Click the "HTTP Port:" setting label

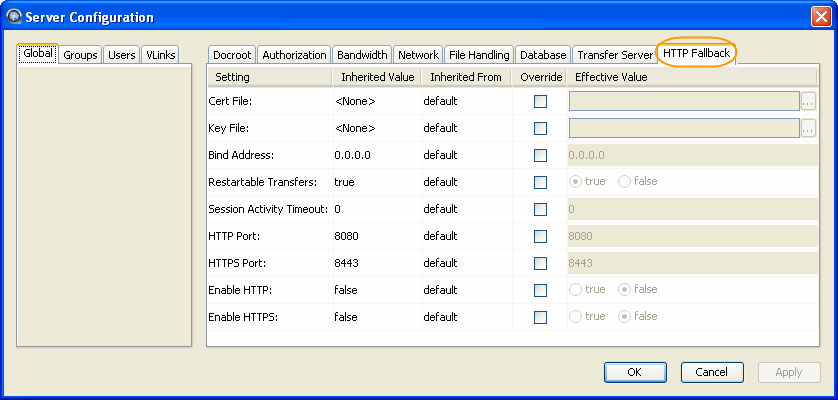[234, 236]
